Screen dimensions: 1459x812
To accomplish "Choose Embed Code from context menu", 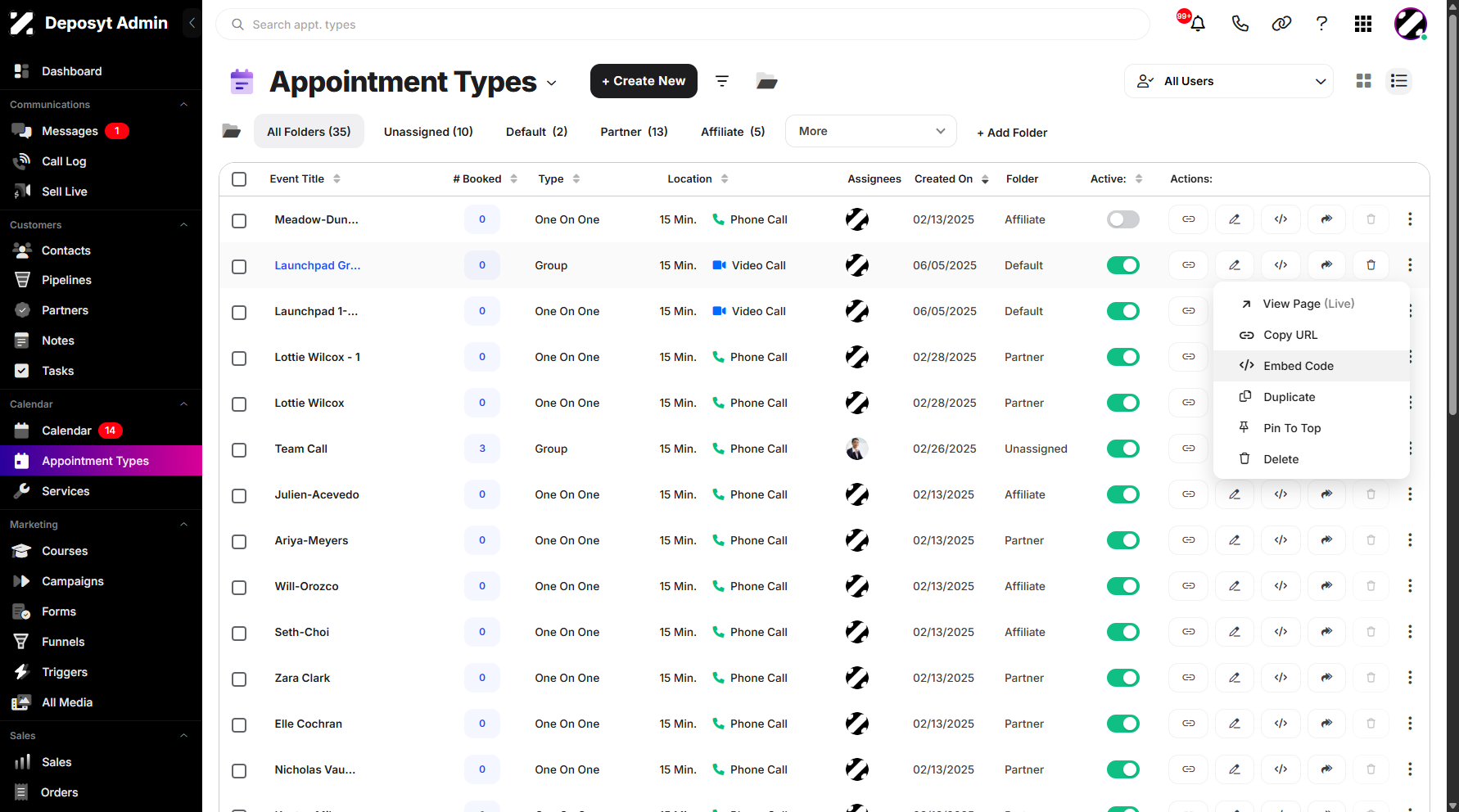I will tap(1311, 366).
